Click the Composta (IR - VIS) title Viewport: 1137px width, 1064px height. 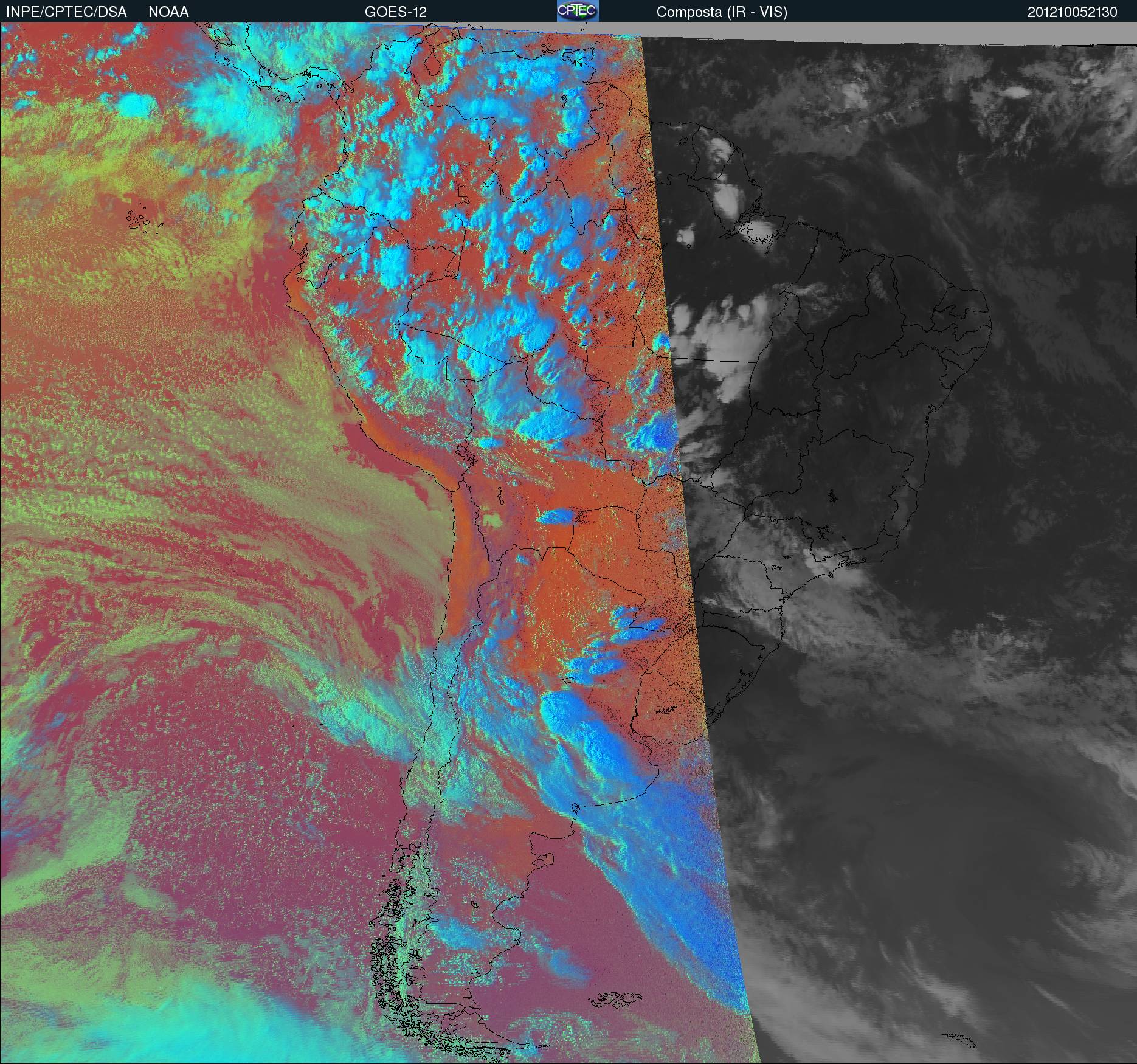click(722, 13)
